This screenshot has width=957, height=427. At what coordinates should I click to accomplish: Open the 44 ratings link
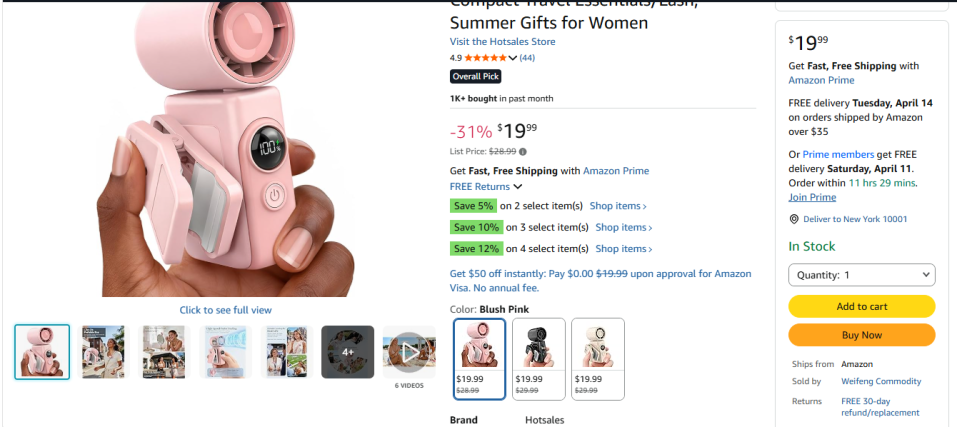(527, 58)
